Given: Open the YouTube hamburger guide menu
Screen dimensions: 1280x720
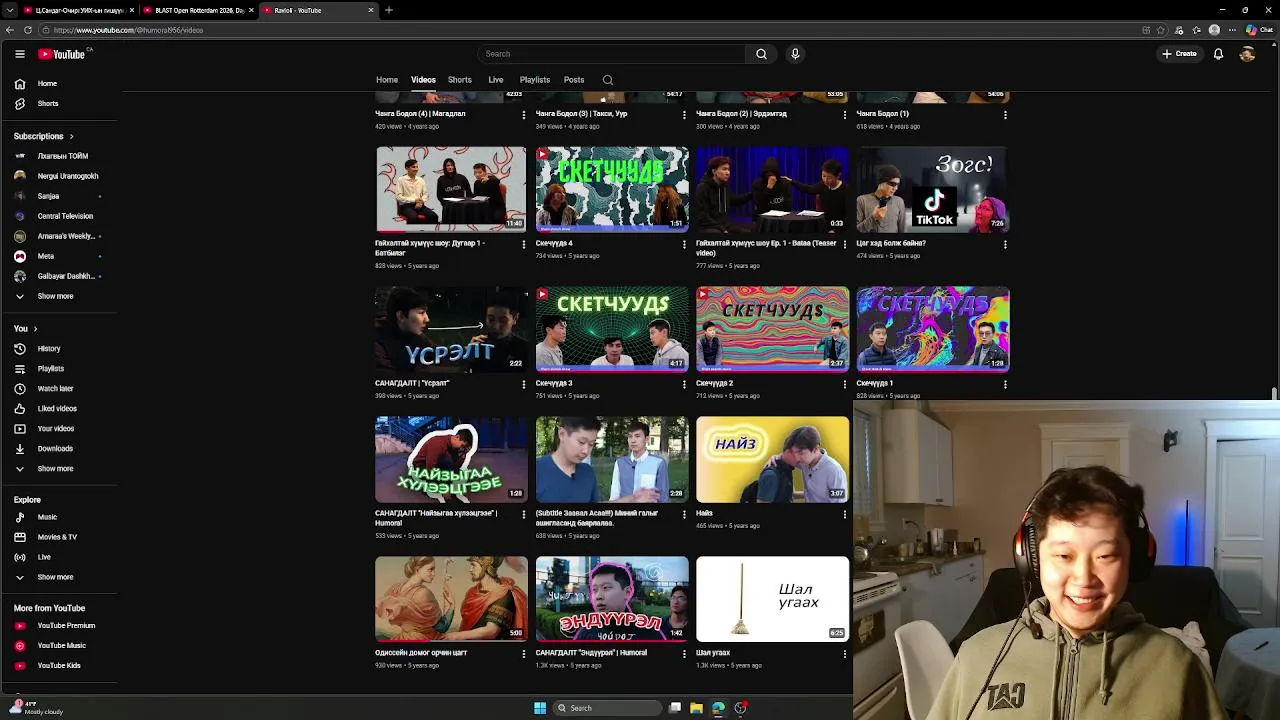Looking at the screenshot, I should coord(19,54).
